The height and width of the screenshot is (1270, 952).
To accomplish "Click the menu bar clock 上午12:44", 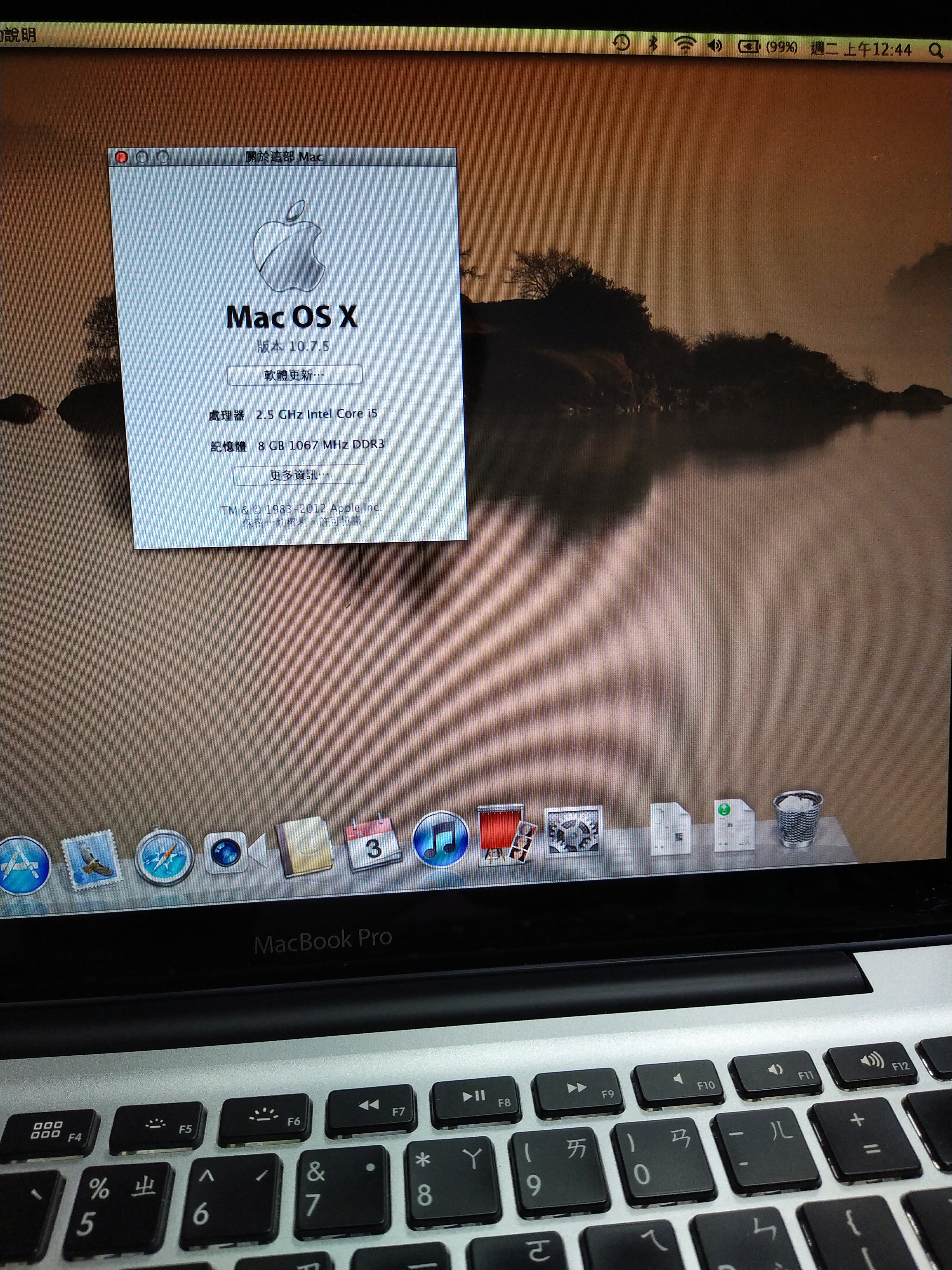I will tap(861, 49).
